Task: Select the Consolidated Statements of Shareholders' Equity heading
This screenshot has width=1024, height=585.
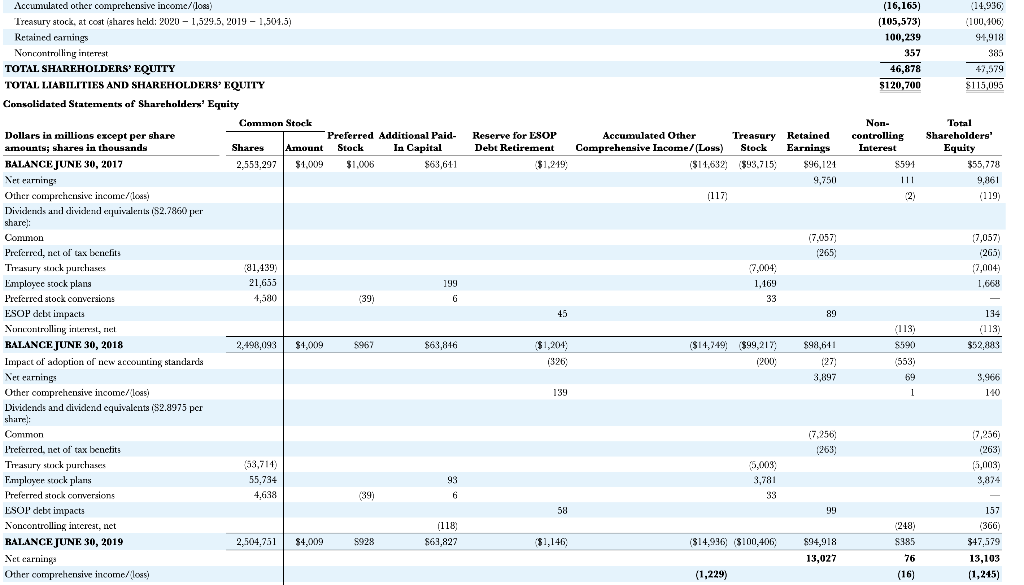Action: coord(119,104)
